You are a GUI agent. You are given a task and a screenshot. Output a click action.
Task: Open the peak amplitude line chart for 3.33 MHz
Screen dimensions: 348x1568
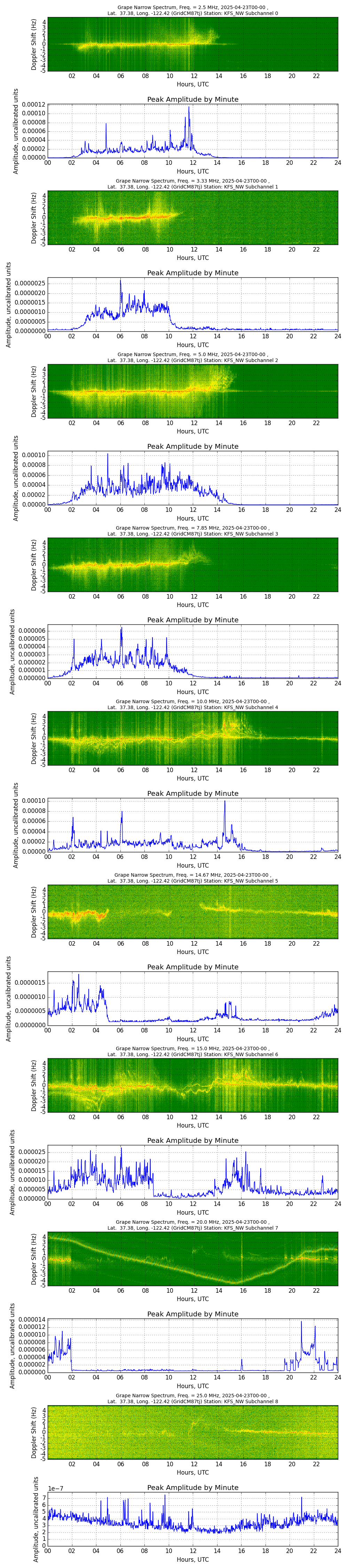192,304
